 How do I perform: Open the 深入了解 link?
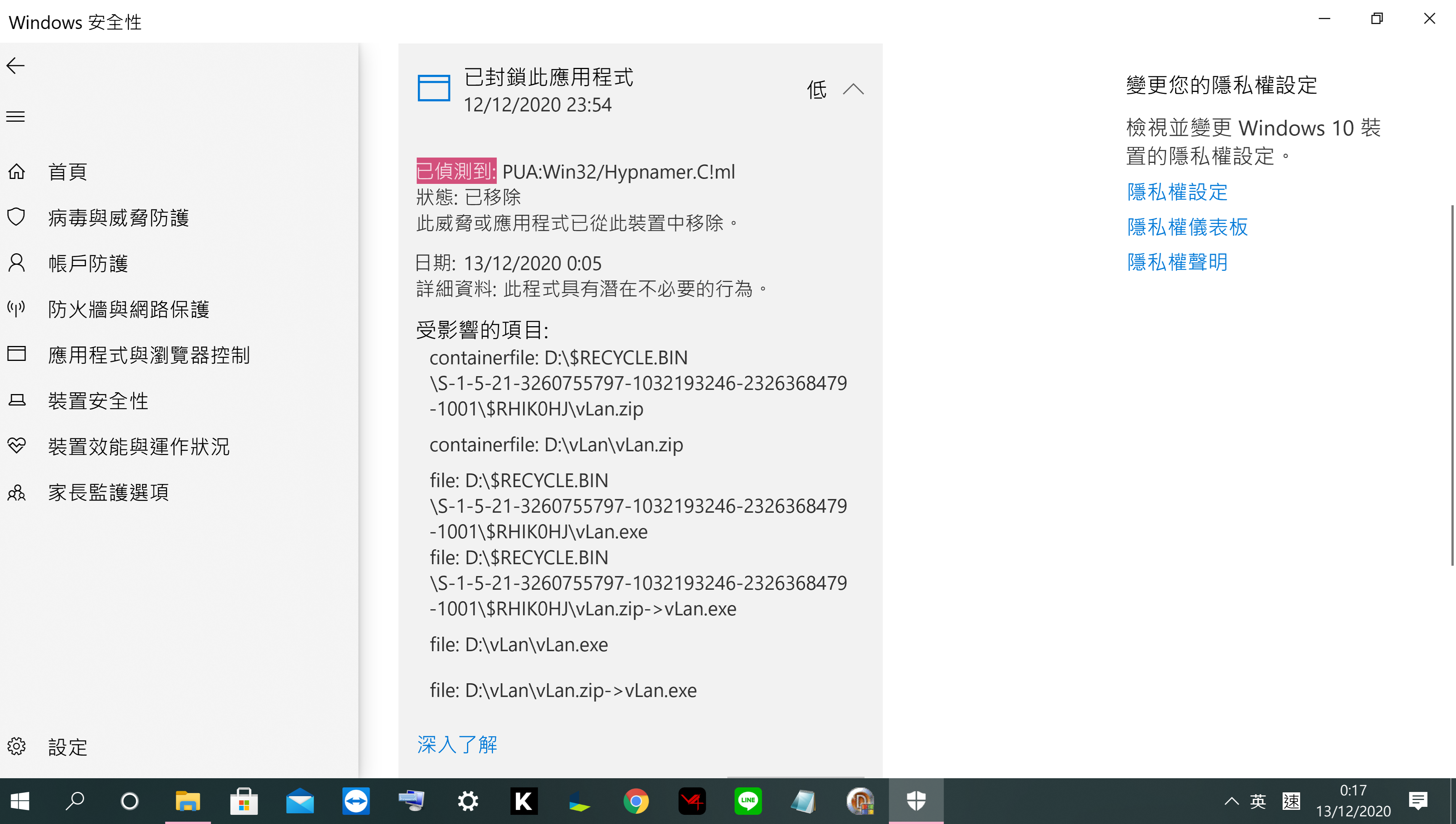457,744
